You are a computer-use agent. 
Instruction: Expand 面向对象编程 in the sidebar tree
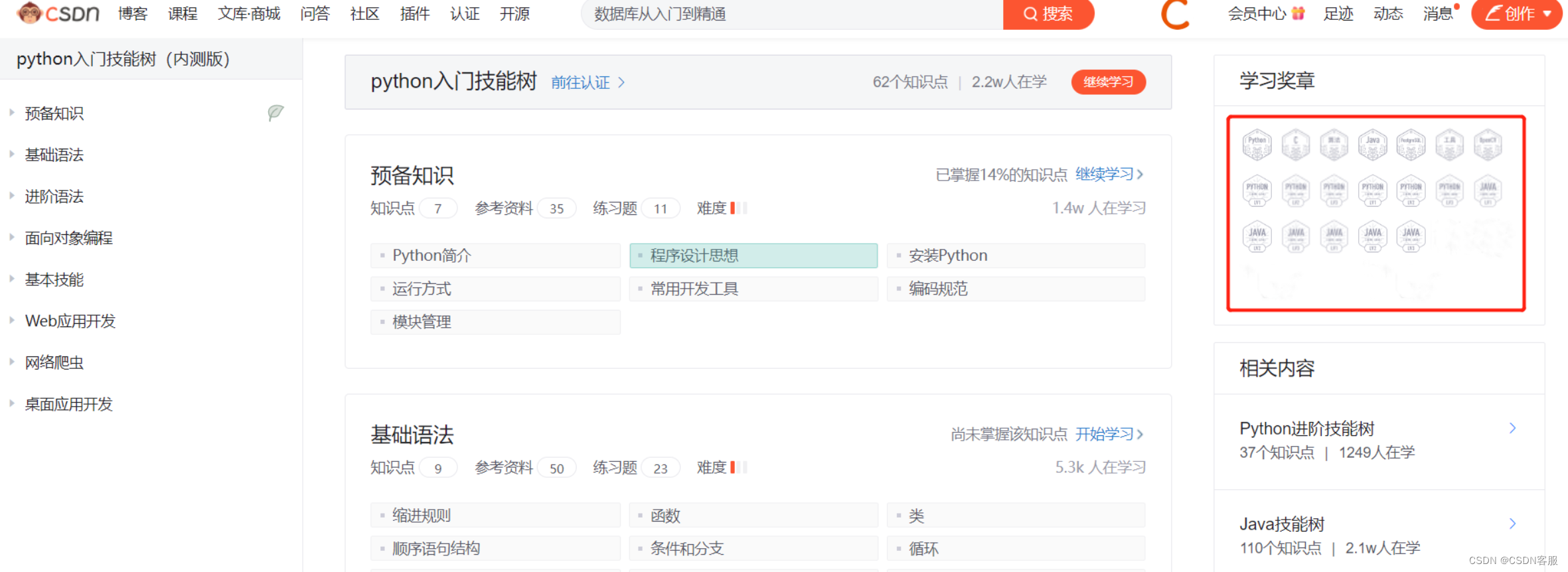point(12,237)
